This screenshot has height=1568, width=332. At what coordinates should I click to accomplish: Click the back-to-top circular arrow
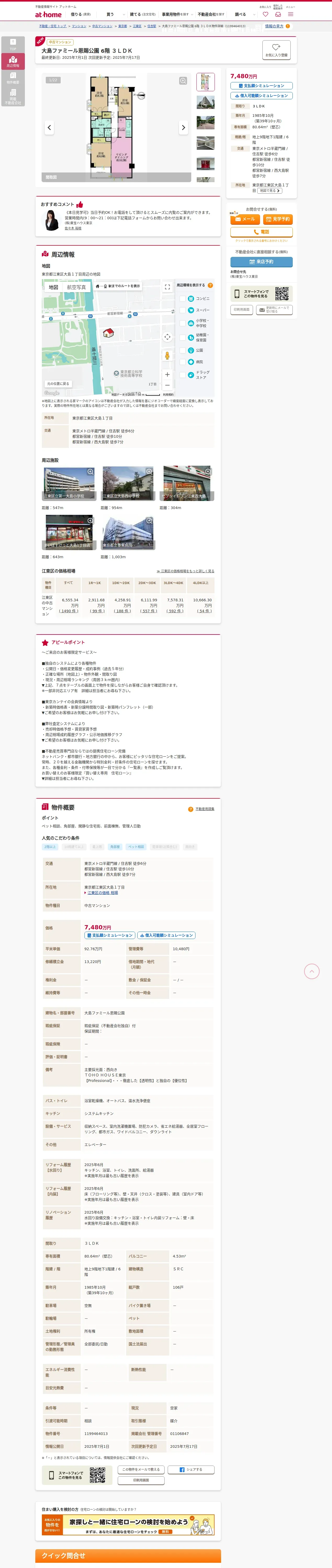pyautogui.click(x=311, y=971)
